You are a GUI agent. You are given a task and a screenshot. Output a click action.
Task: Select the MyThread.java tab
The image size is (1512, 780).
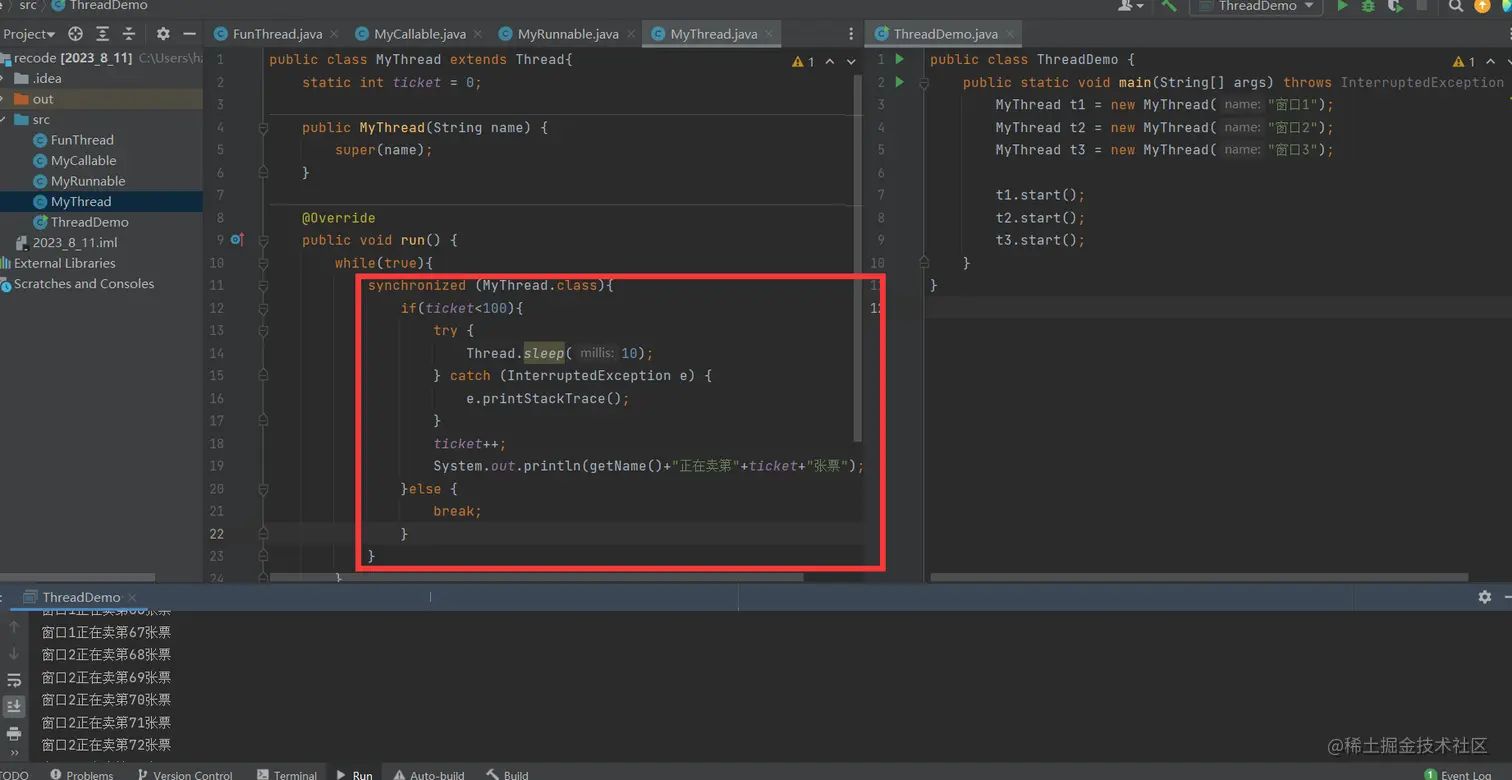(x=713, y=34)
